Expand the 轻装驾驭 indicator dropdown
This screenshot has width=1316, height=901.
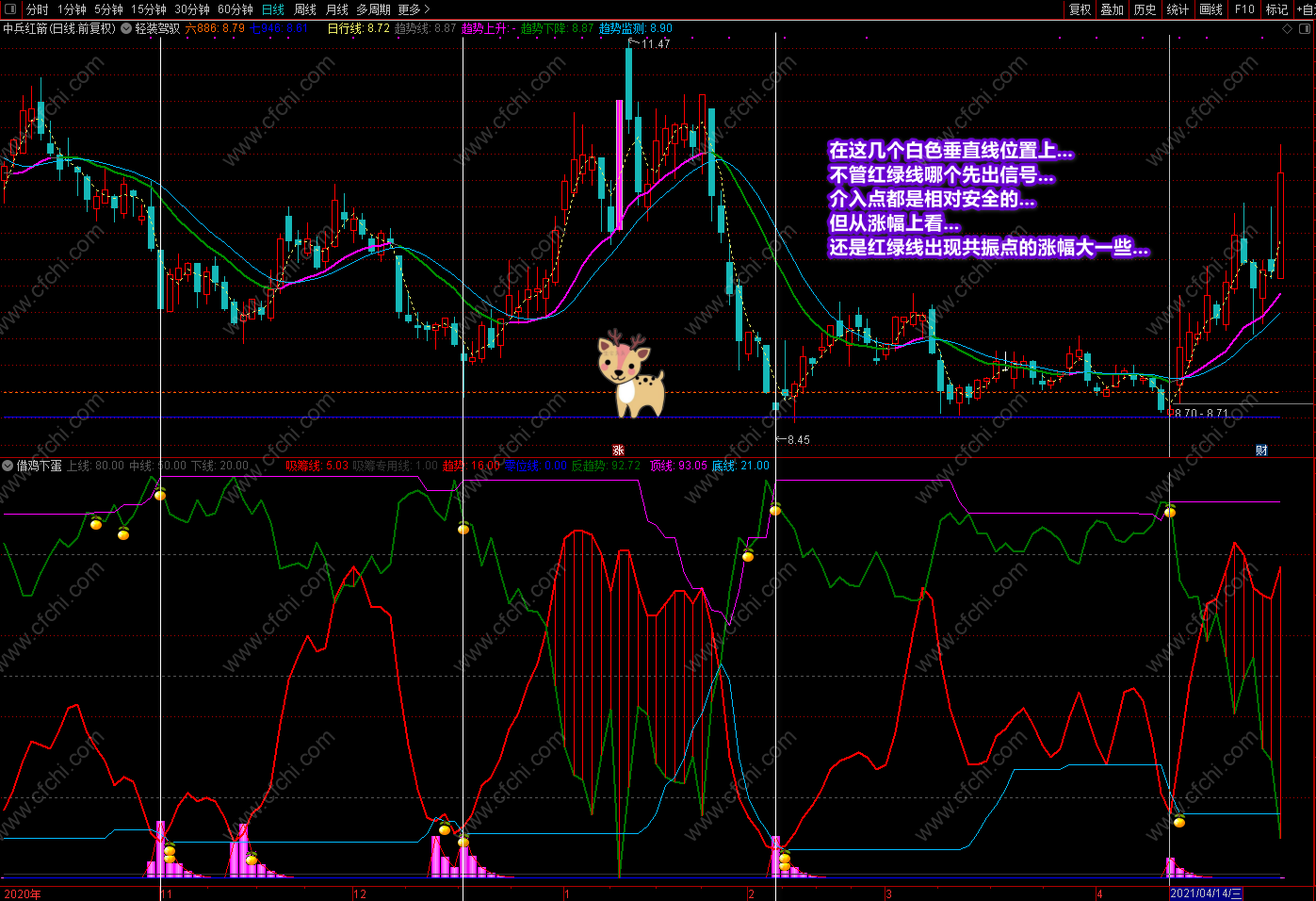pos(126,28)
